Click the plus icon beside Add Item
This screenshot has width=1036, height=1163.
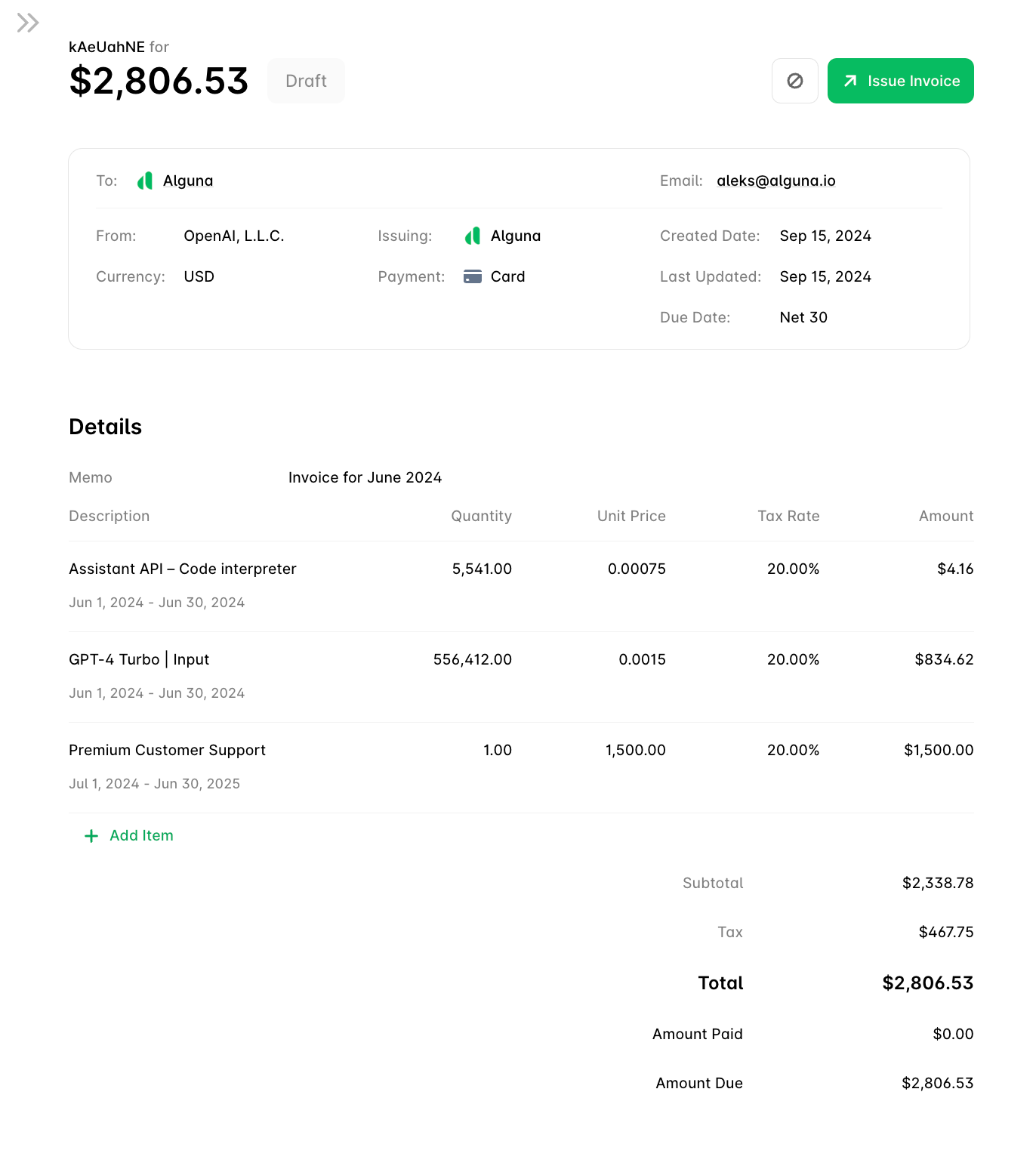pyautogui.click(x=91, y=836)
